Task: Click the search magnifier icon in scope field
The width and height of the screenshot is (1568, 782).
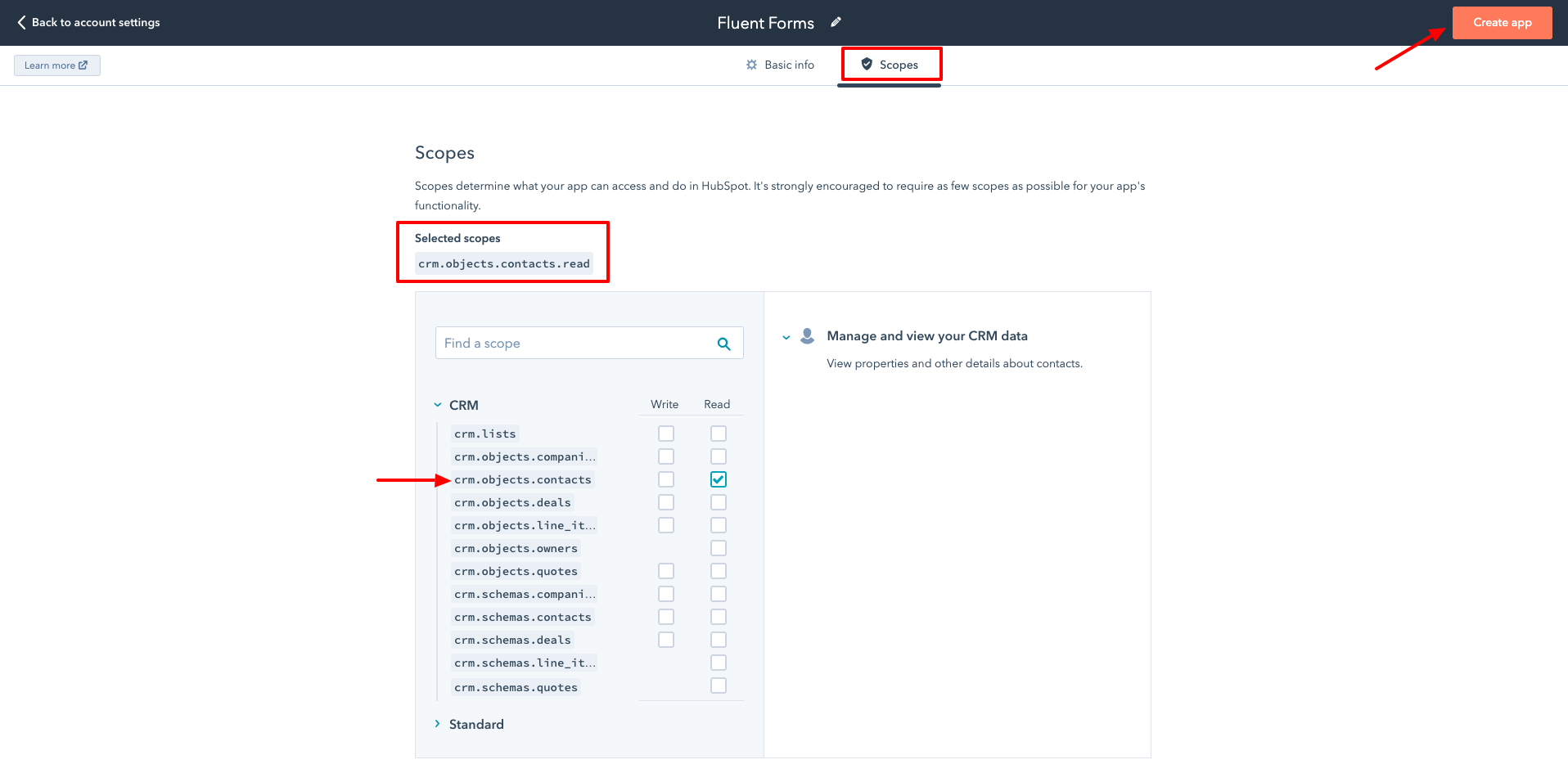Action: (723, 344)
